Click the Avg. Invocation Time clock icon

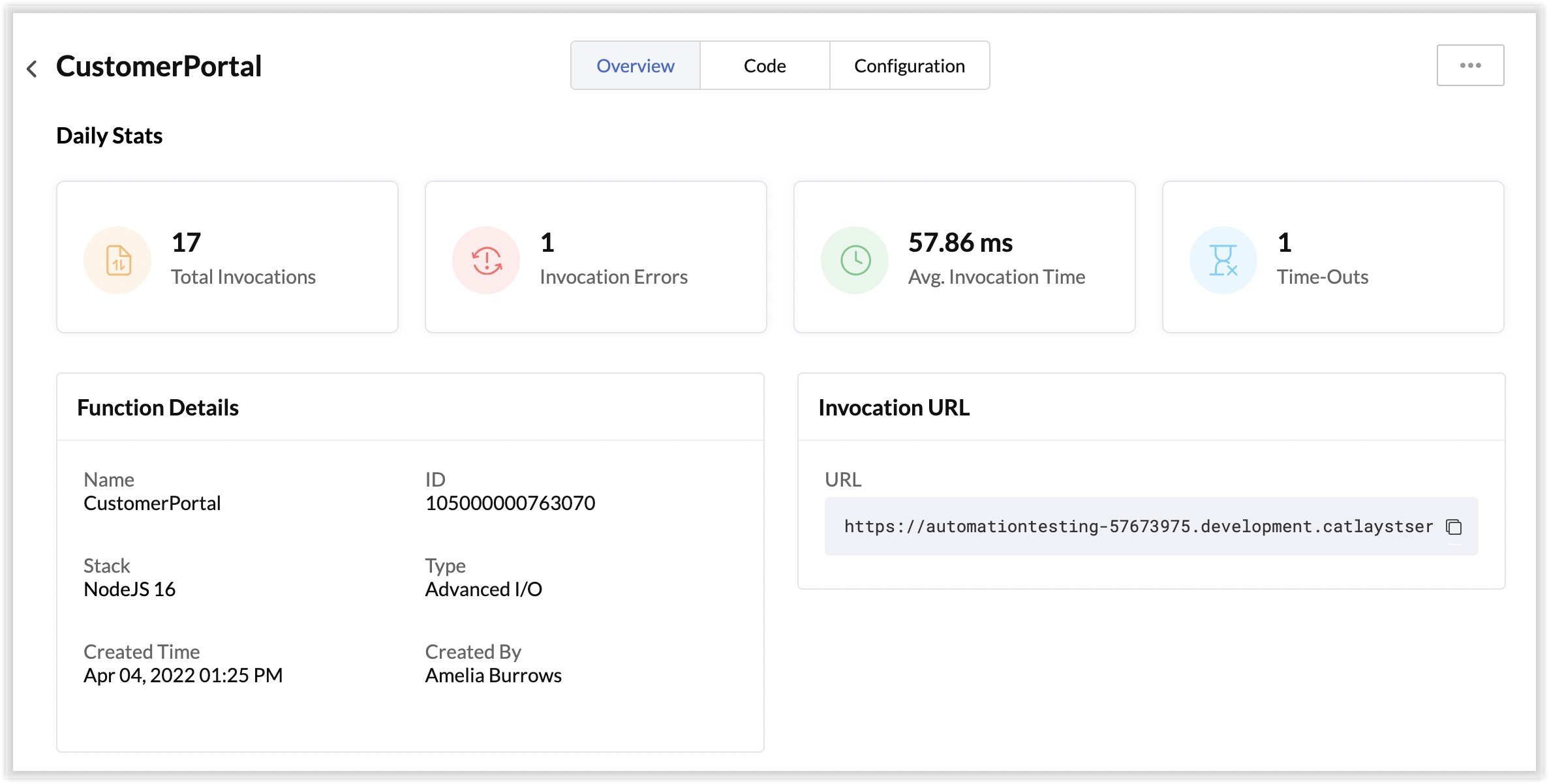[855, 260]
